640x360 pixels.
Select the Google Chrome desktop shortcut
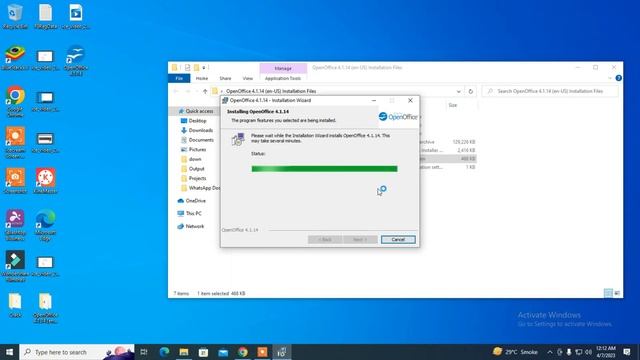coord(15,102)
